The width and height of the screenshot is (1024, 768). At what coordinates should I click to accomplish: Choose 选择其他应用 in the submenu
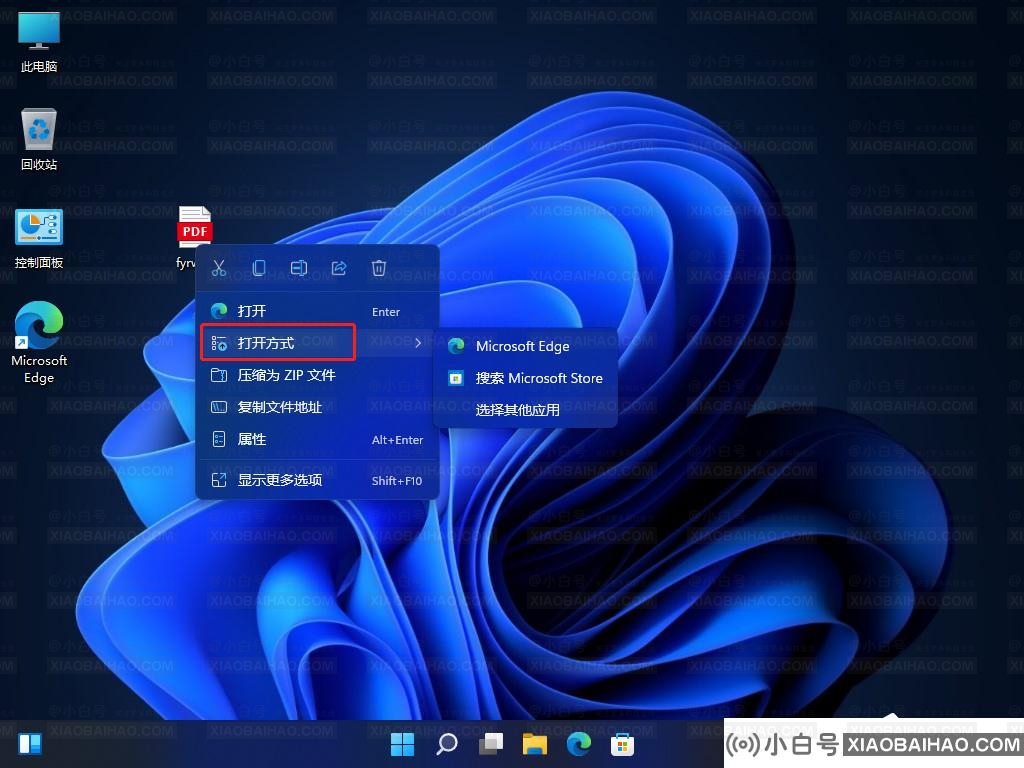(526, 409)
